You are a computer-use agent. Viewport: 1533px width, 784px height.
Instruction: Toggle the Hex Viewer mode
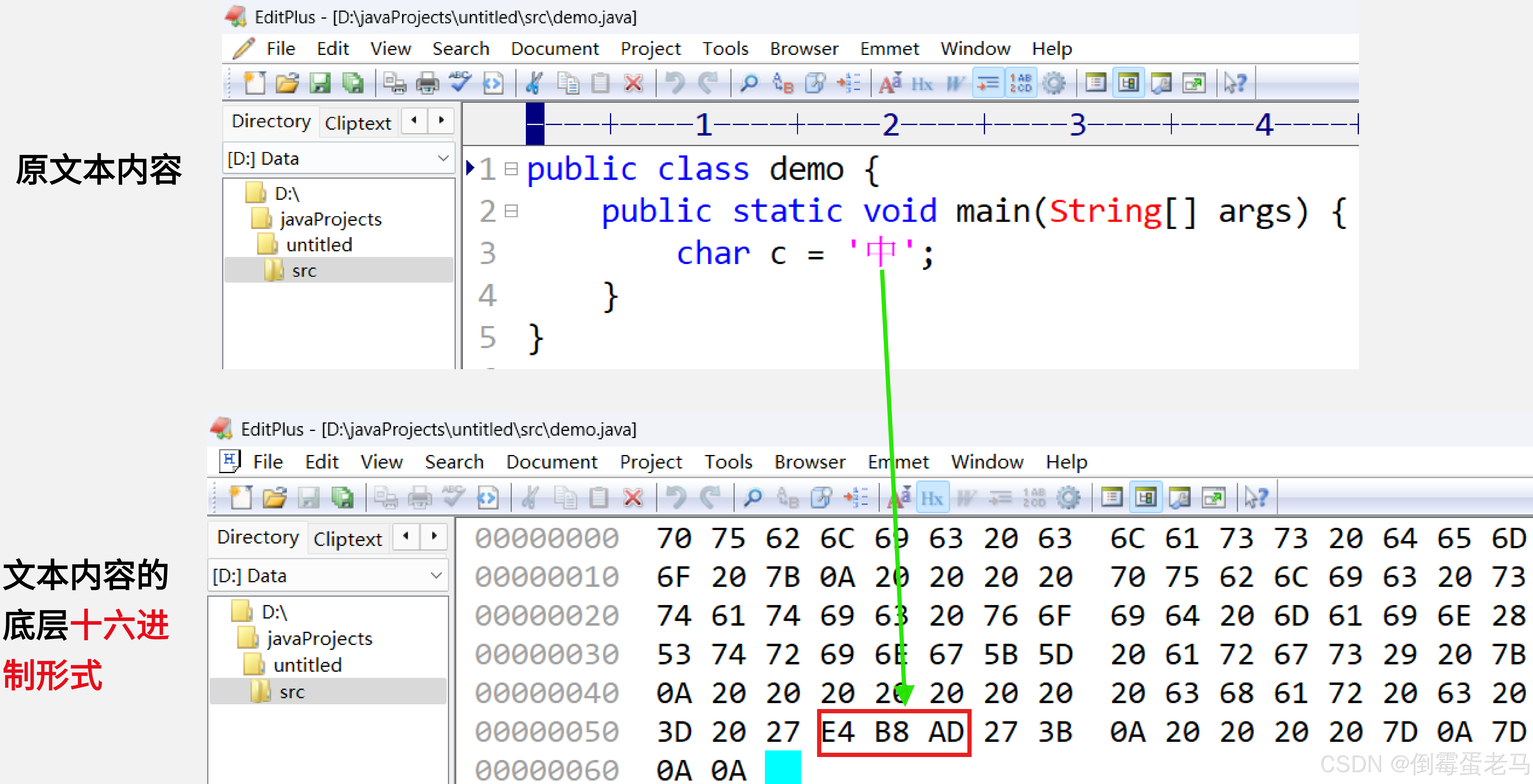click(922, 83)
